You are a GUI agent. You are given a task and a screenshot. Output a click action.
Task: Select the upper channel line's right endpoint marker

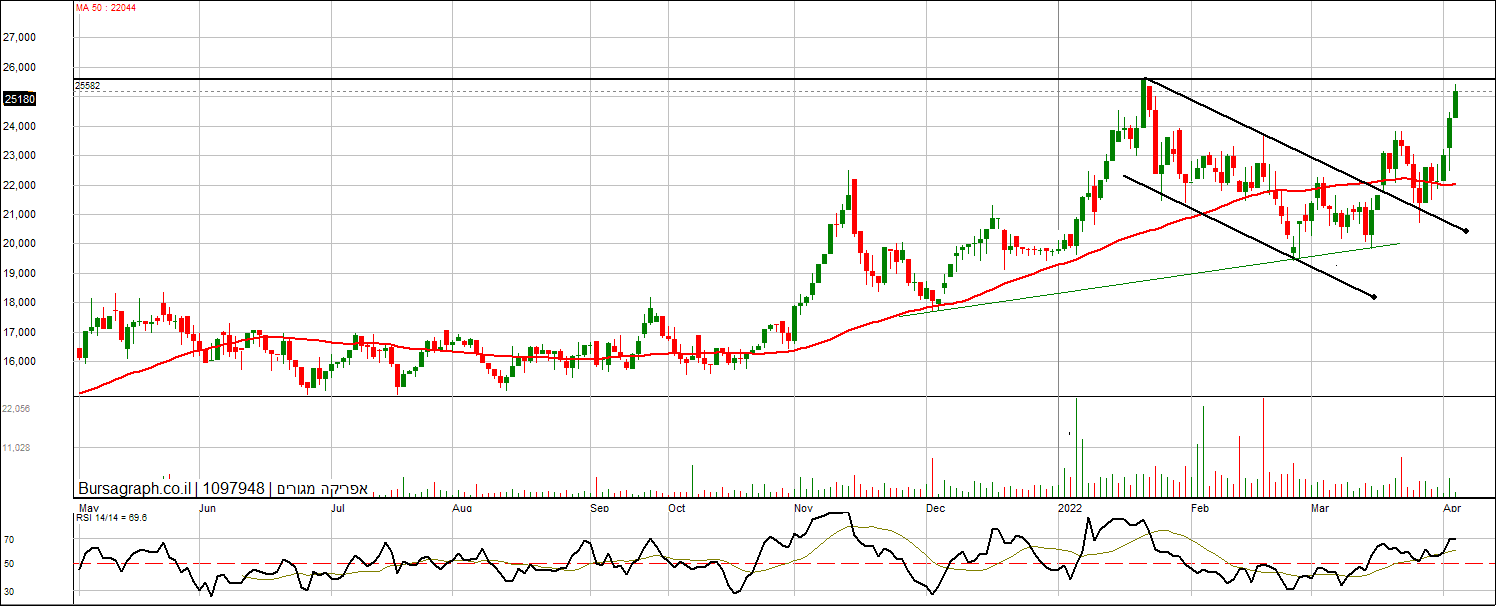click(1466, 231)
